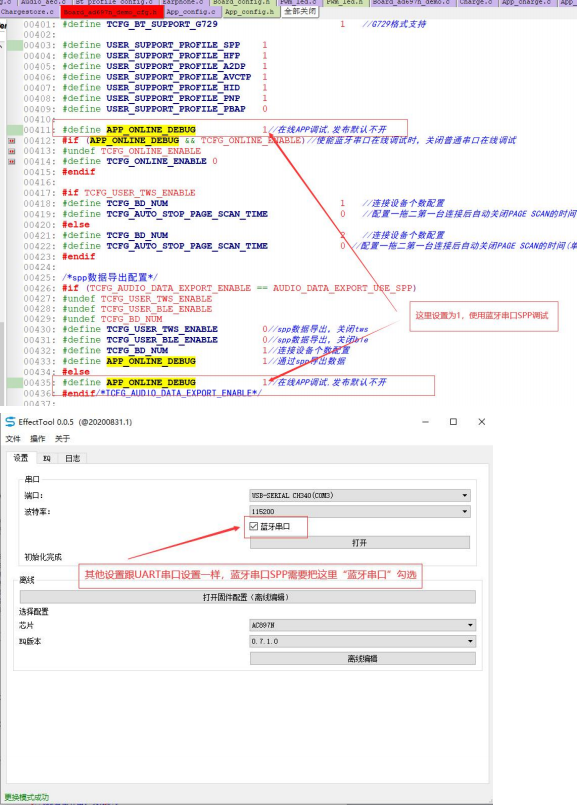
Task: Click TCFG_ONLINE_ENABLE define on line 00414
Action: pos(156,161)
